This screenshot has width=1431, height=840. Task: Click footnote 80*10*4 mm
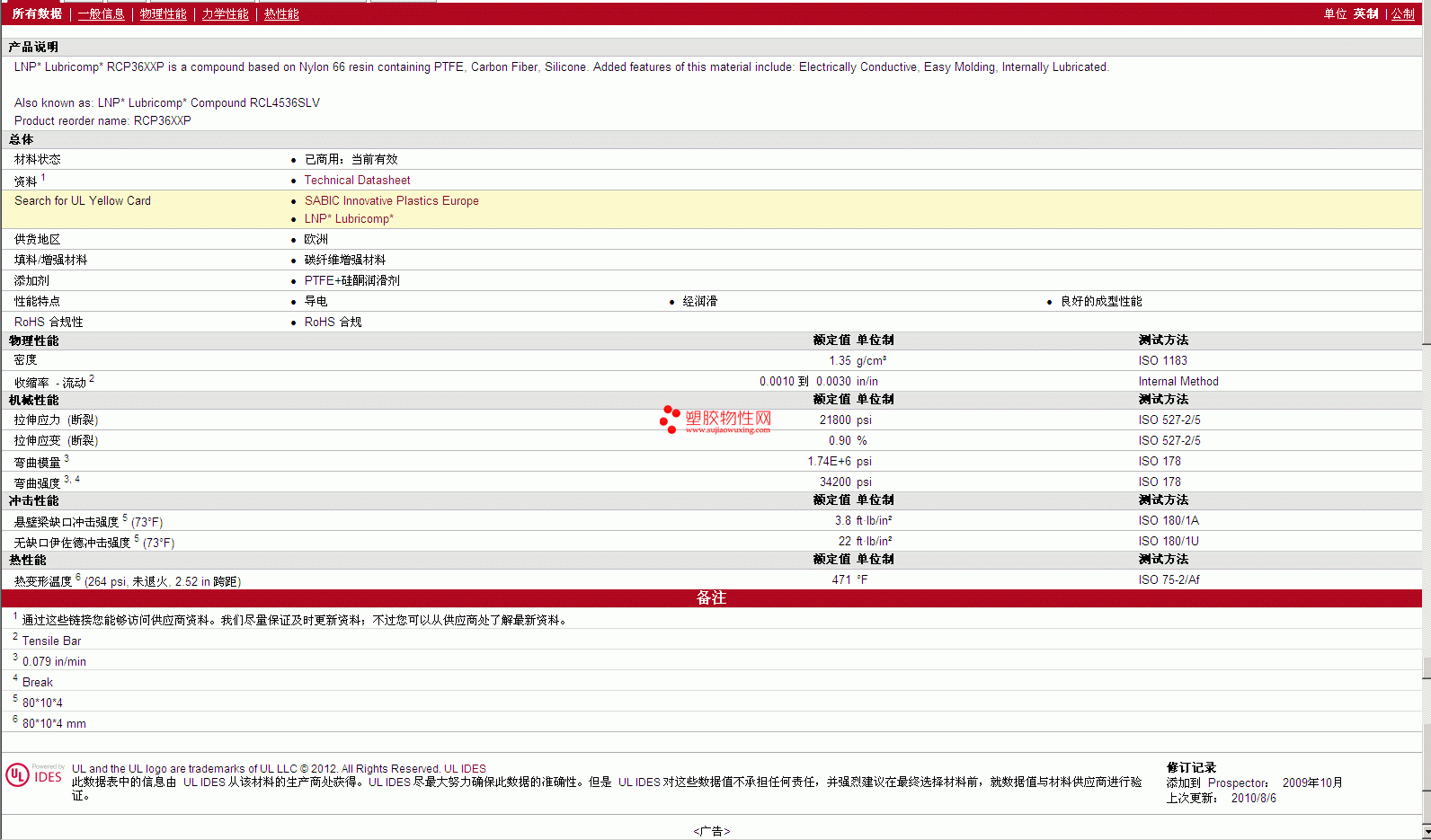point(54,724)
